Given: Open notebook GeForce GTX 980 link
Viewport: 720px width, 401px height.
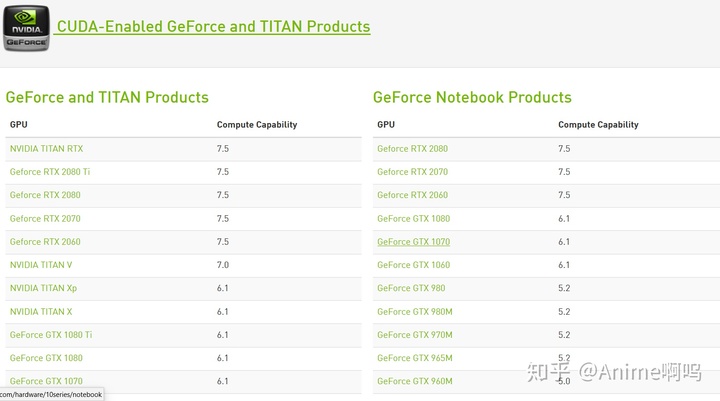Looking at the screenshot, I should tap(411, 288).
